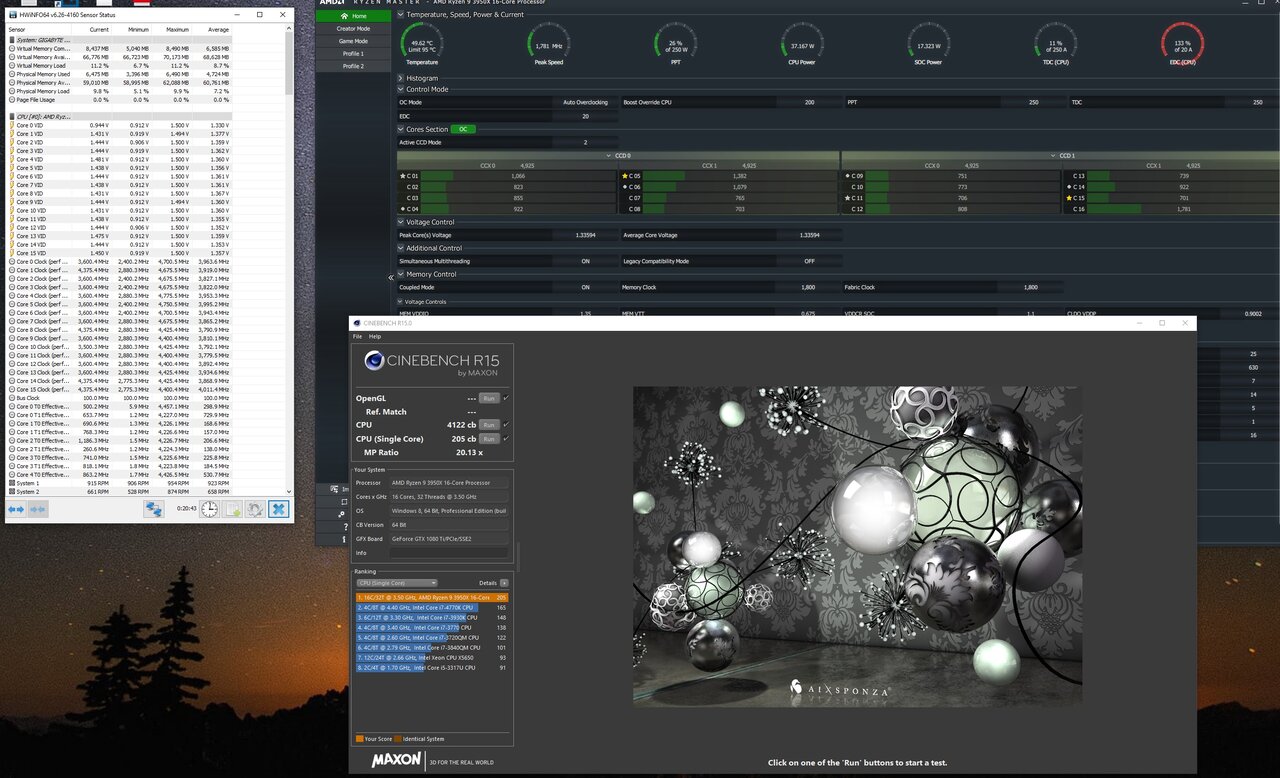This screenshot has height=778, width=1280.
Task: Switch to Creator Mode tab
Action: tap(353, 29)
